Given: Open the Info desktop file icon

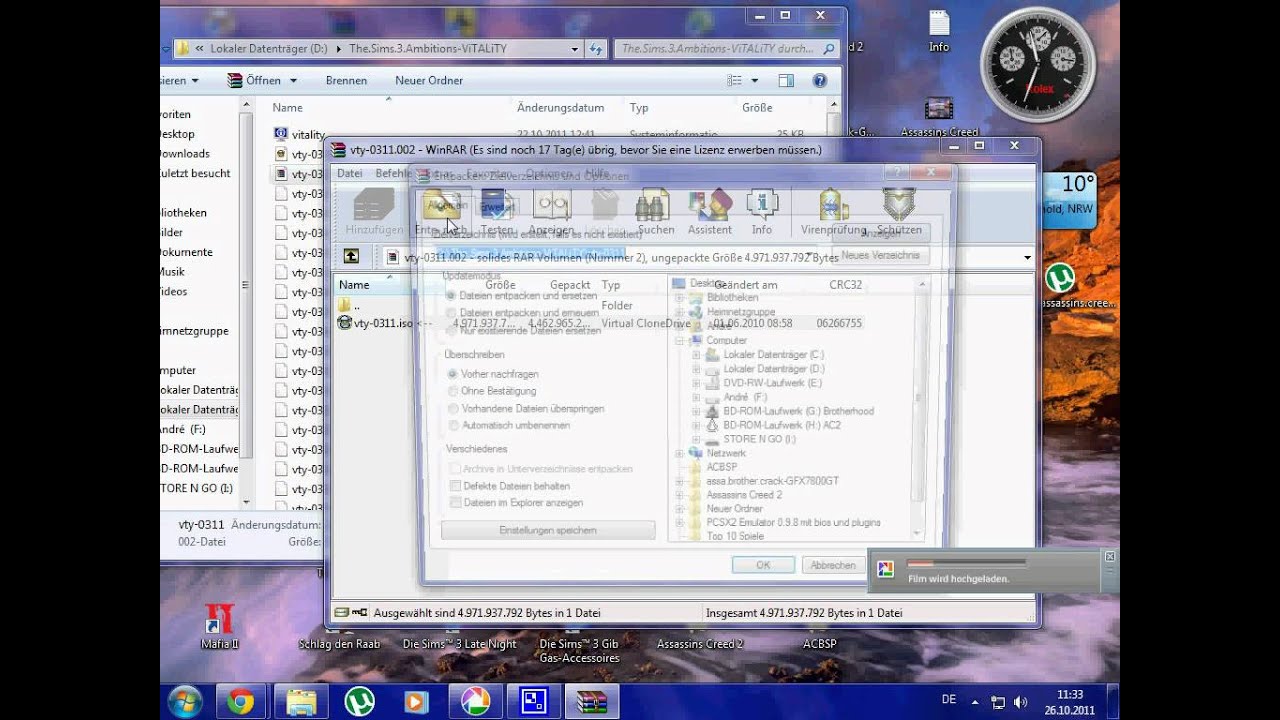Looking at the screenshot, I should tap(939, 31).
